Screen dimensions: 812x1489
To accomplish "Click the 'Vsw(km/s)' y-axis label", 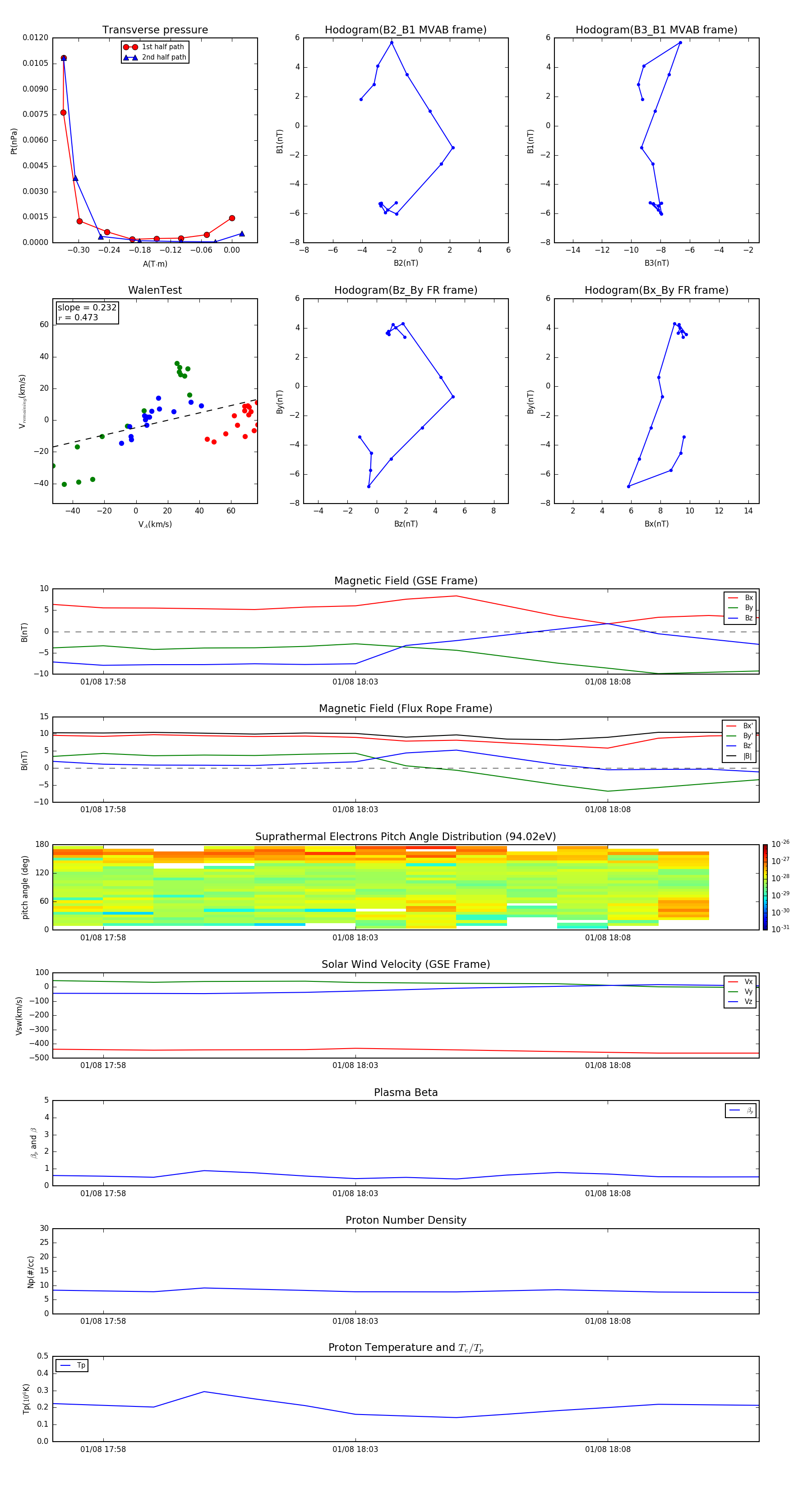I will click(x=19, y=1016).
